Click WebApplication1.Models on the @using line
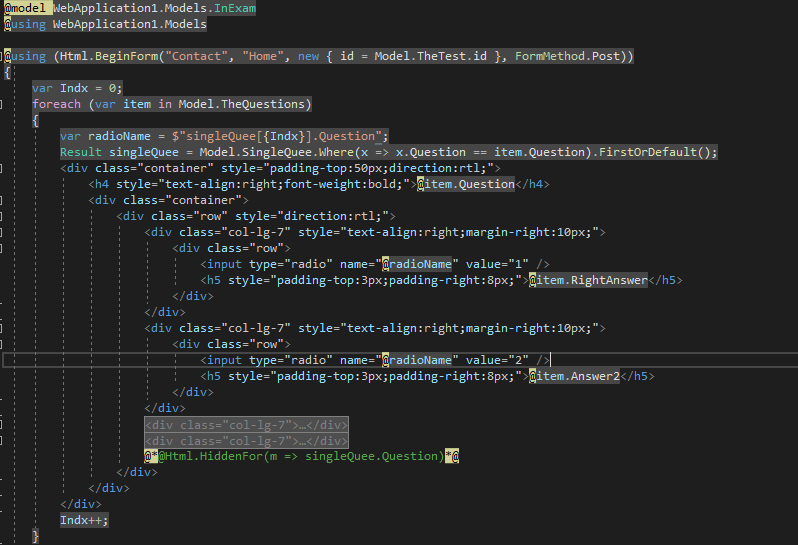Viewport: 798px width, 545px height. pos(129,24)
